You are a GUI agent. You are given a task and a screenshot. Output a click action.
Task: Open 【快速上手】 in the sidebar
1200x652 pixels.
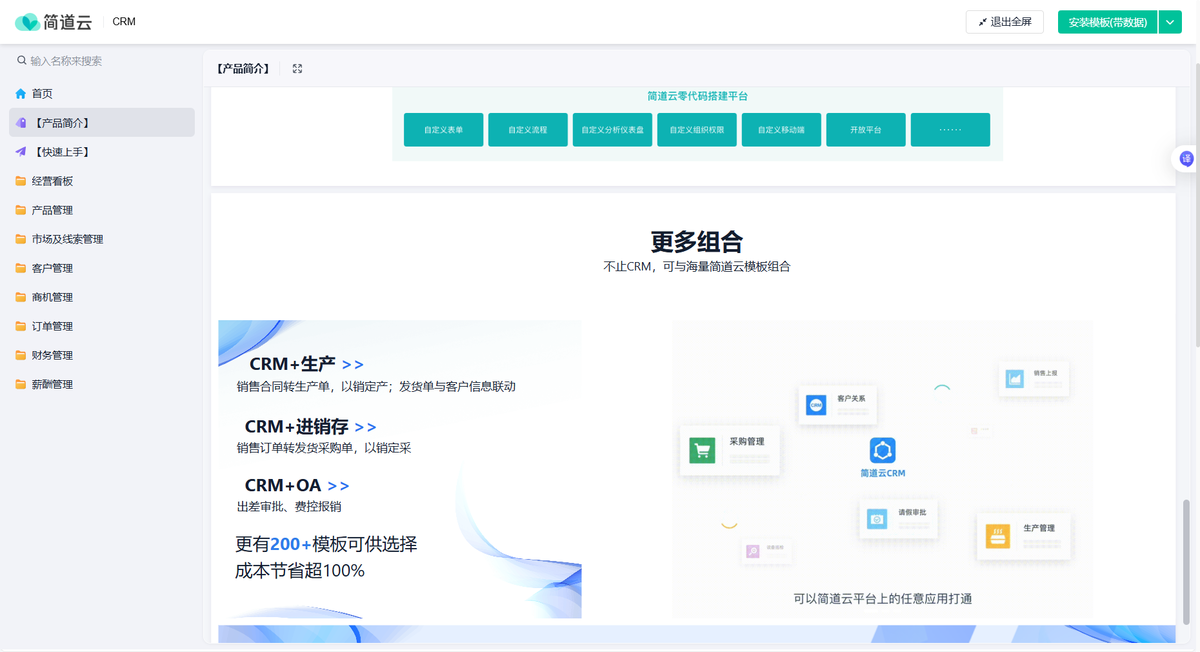[102, 152]
